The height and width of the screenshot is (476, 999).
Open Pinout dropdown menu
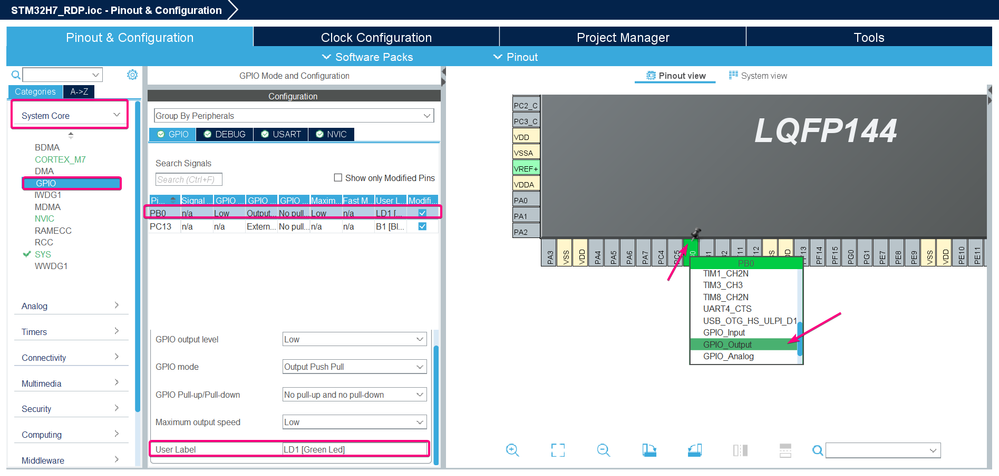[x=515, y=57]
